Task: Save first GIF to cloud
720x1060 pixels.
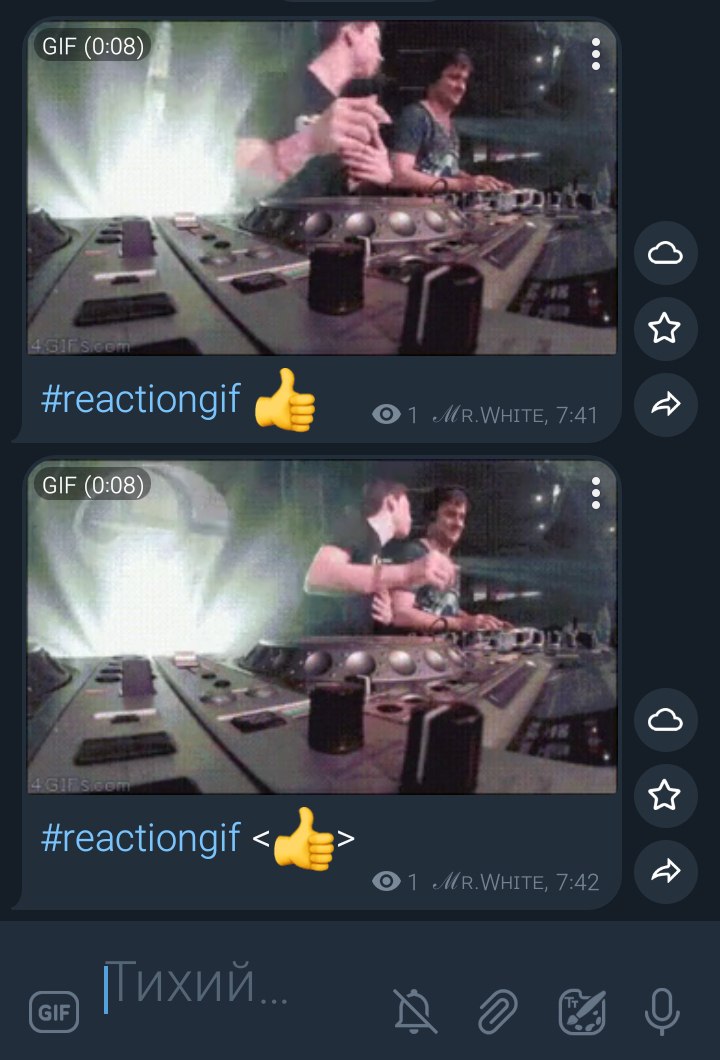Action: click(665, 253)
